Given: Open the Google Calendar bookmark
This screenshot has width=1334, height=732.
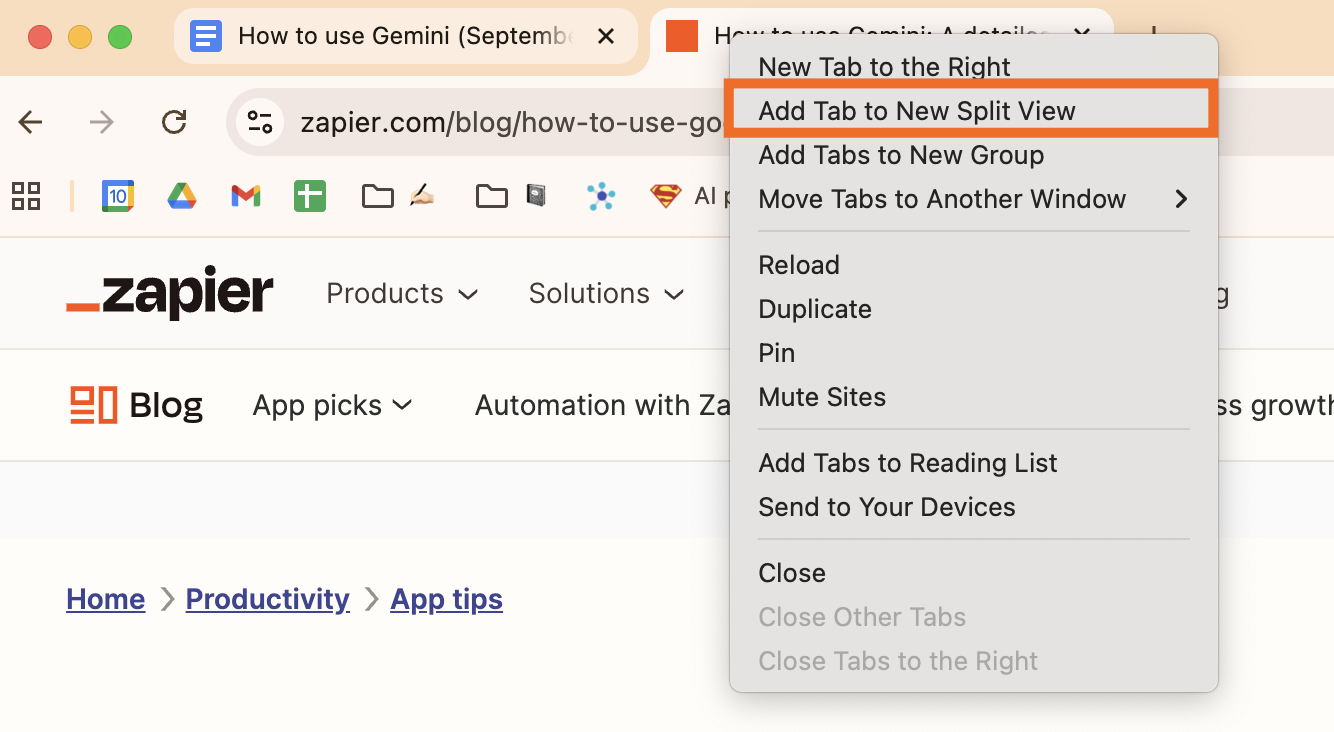Looking at the screenshot, I should 118,196.
